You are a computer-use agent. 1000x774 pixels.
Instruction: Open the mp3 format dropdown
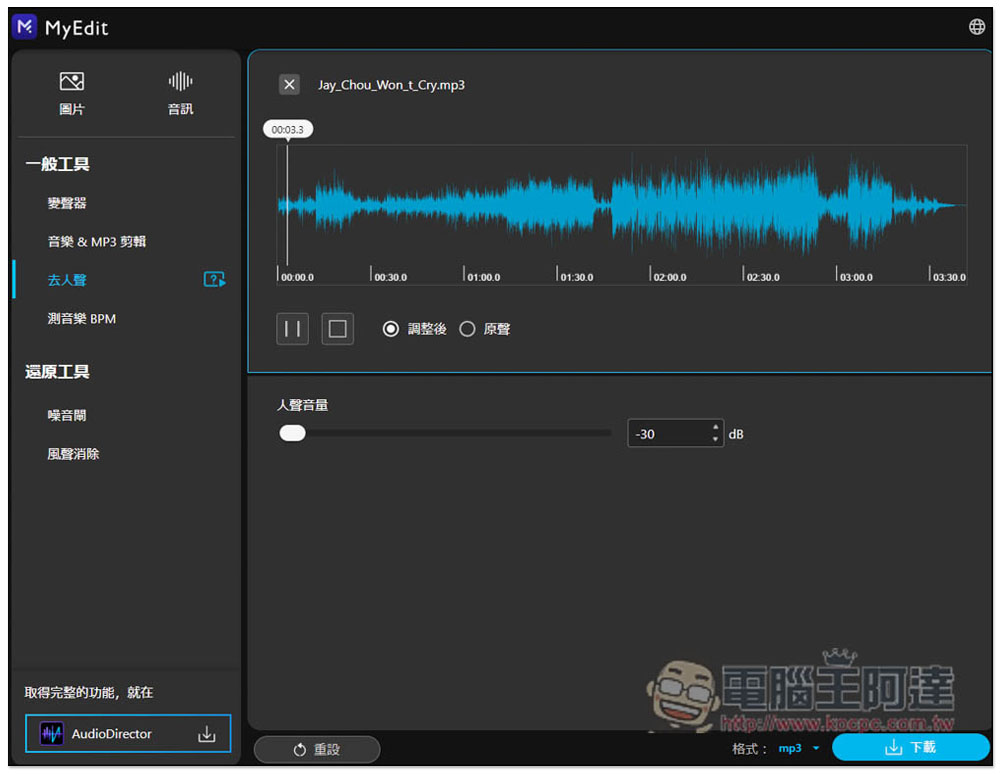[799, 748]
